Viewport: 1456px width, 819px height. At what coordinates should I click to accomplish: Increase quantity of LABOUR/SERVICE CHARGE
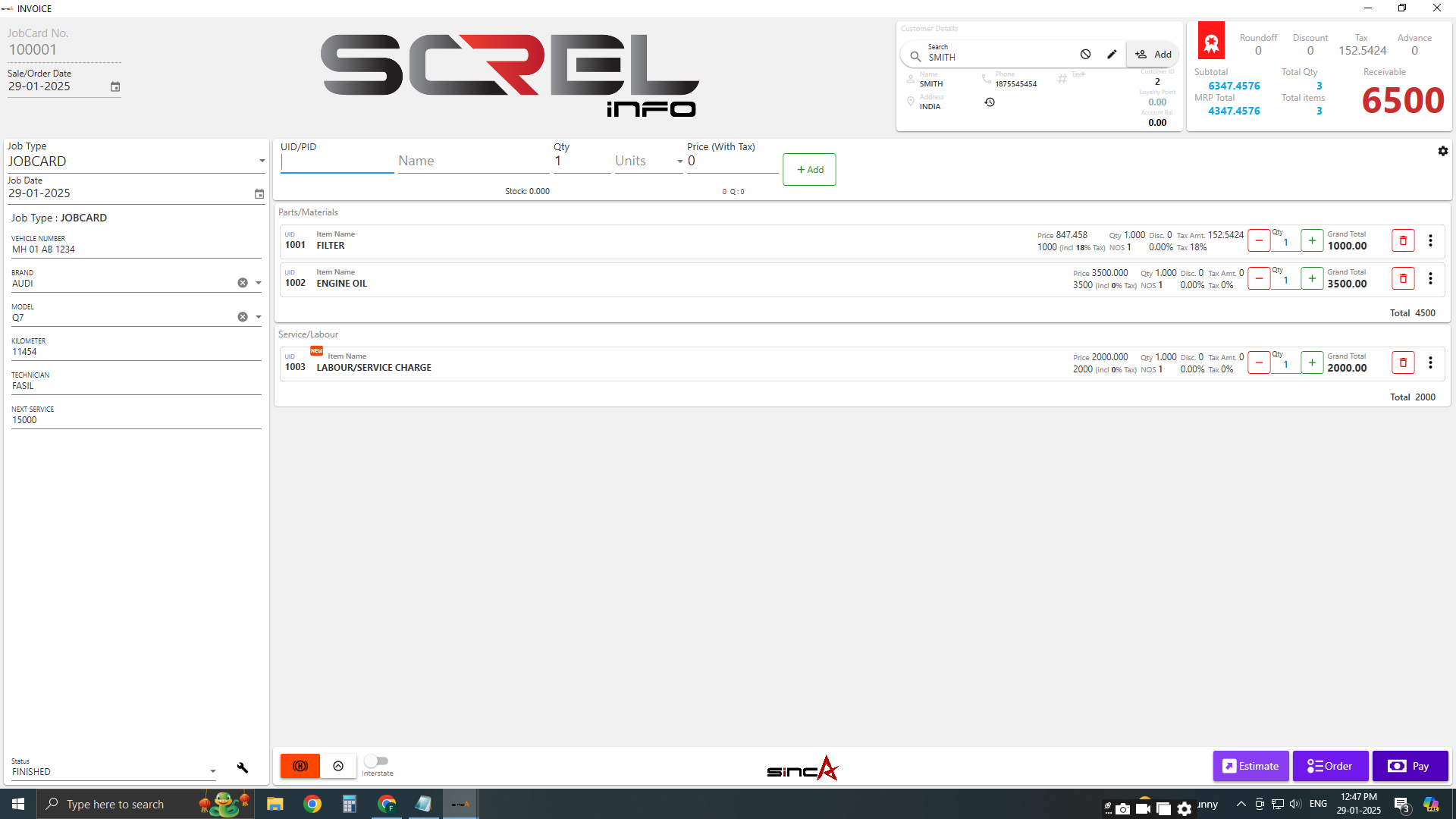(x=1312, y=362)
